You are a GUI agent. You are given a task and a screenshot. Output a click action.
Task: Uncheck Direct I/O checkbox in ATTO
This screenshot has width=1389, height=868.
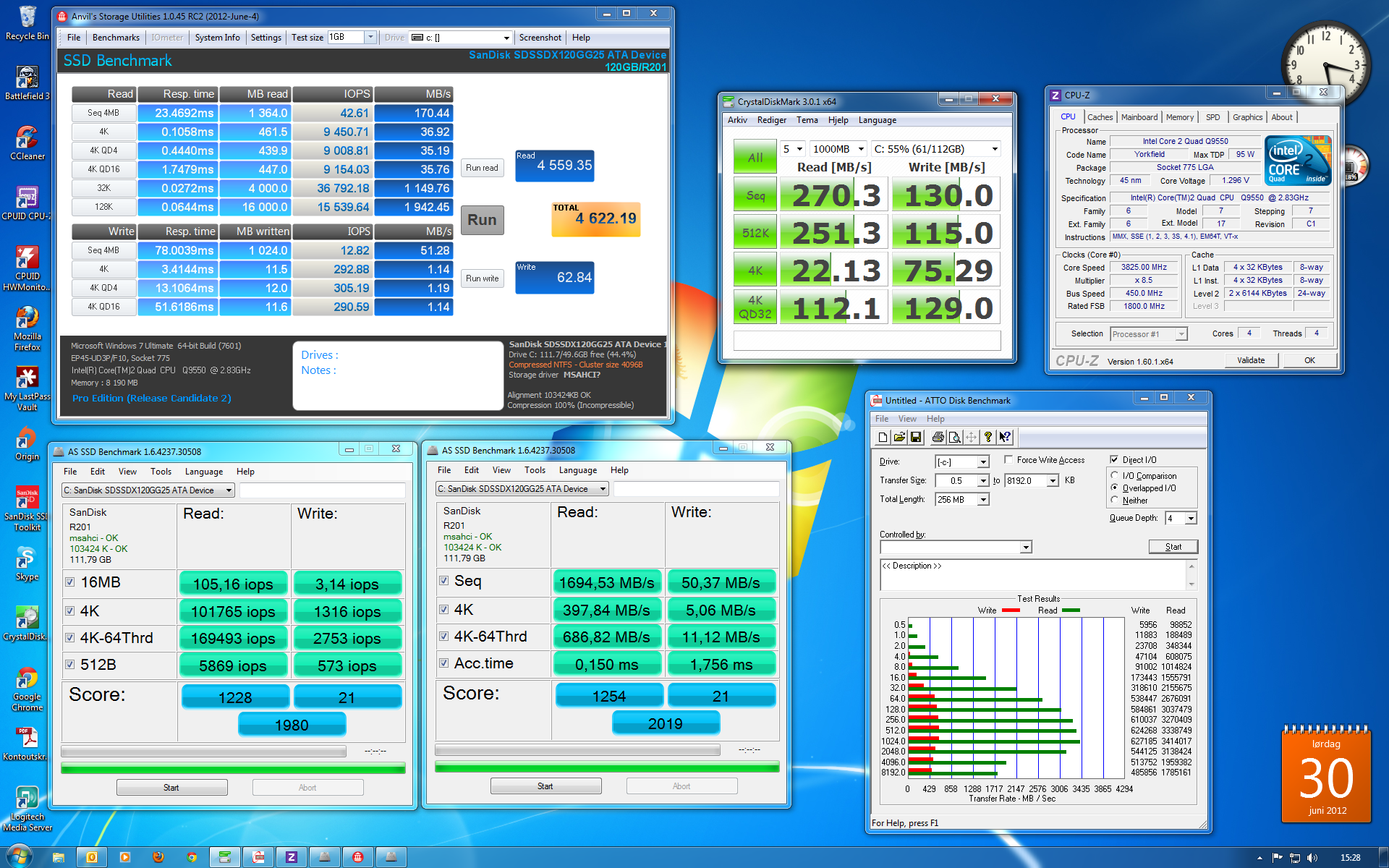tap(1114, 460)
